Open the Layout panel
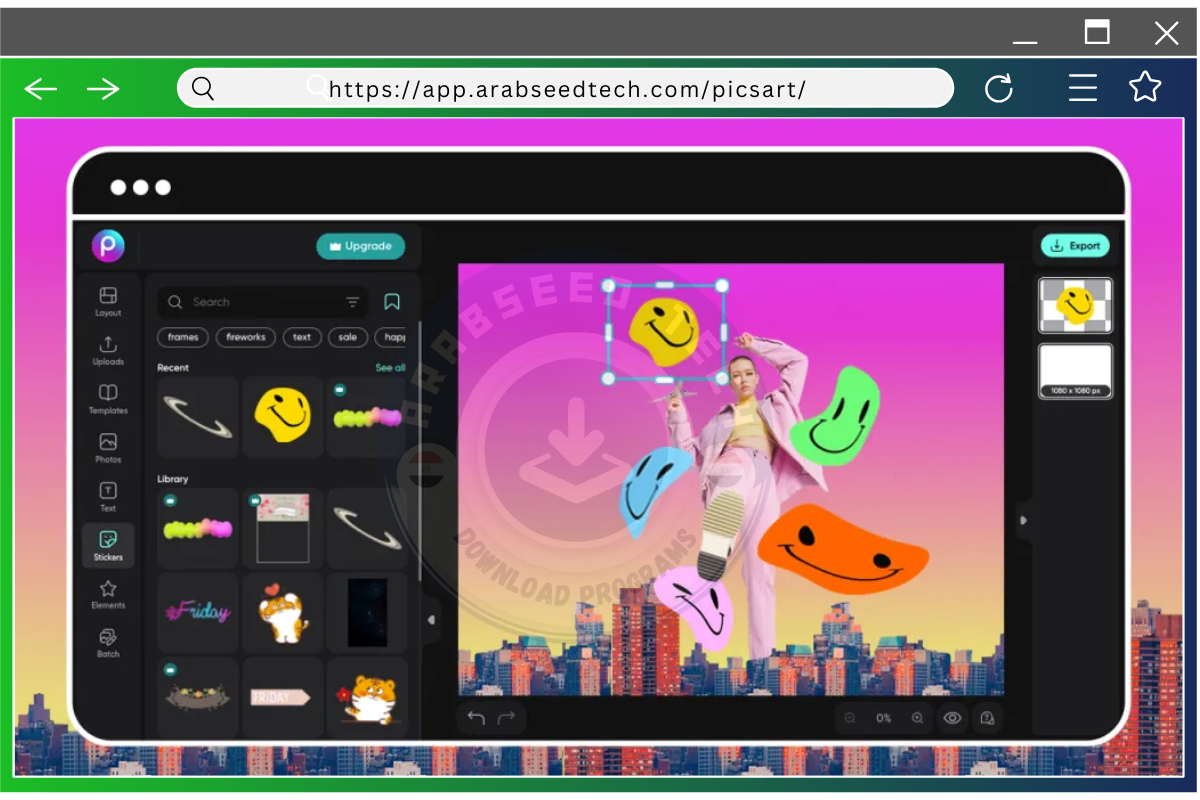Screen dimensions: 1200x800 point(108,295)
